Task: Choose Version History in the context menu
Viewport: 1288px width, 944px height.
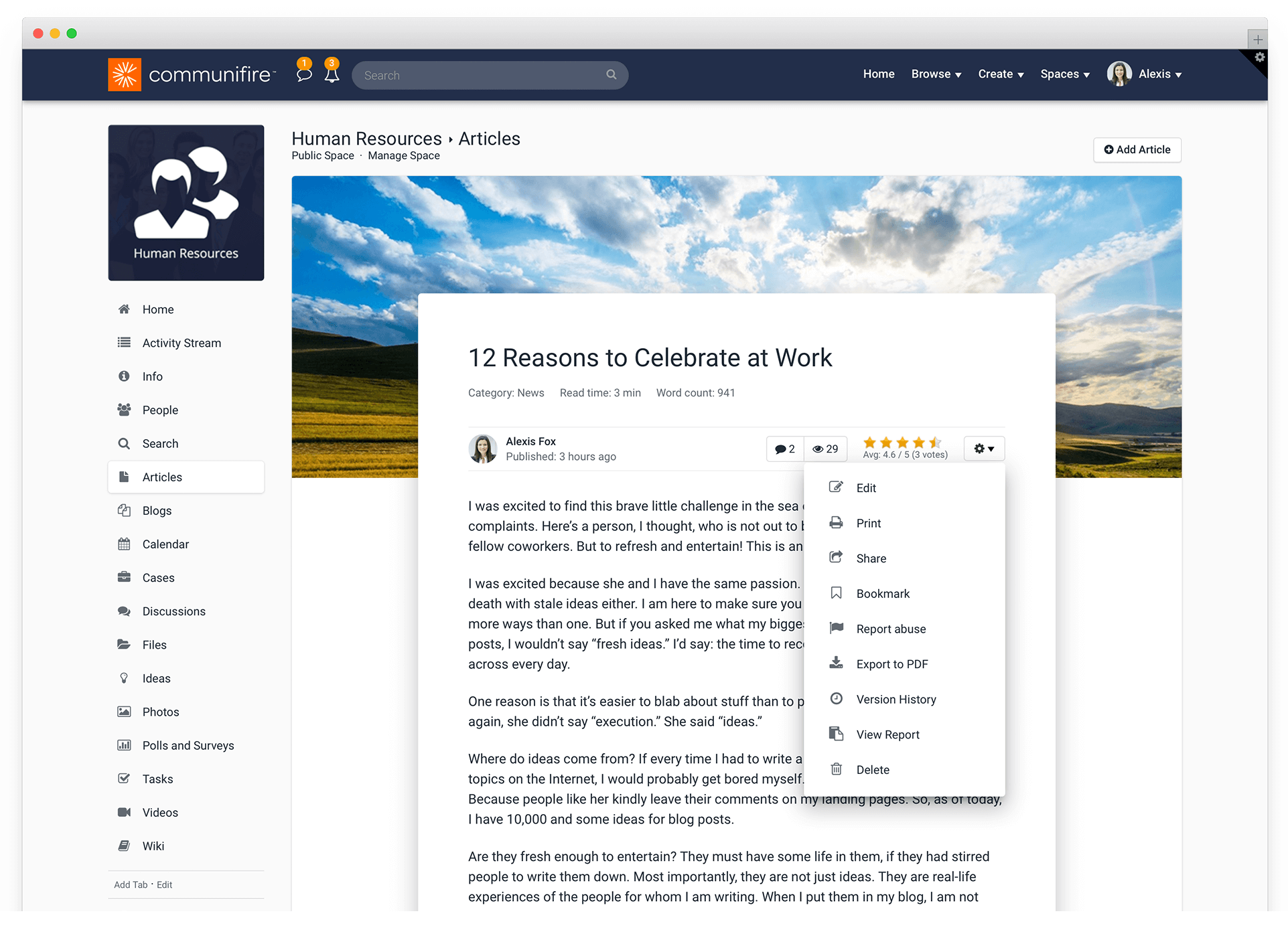Action: [x=896, y=699]
